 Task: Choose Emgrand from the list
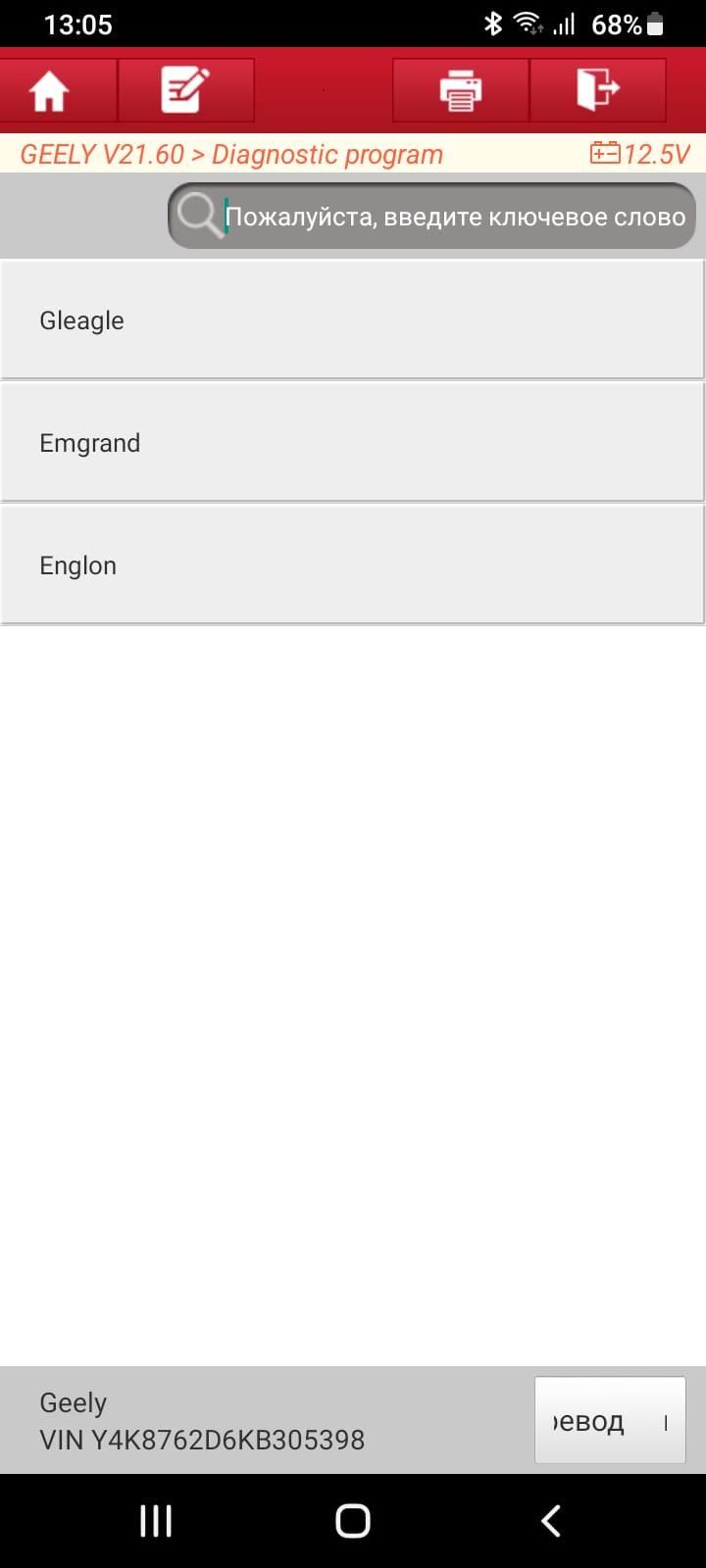[352, 443]
